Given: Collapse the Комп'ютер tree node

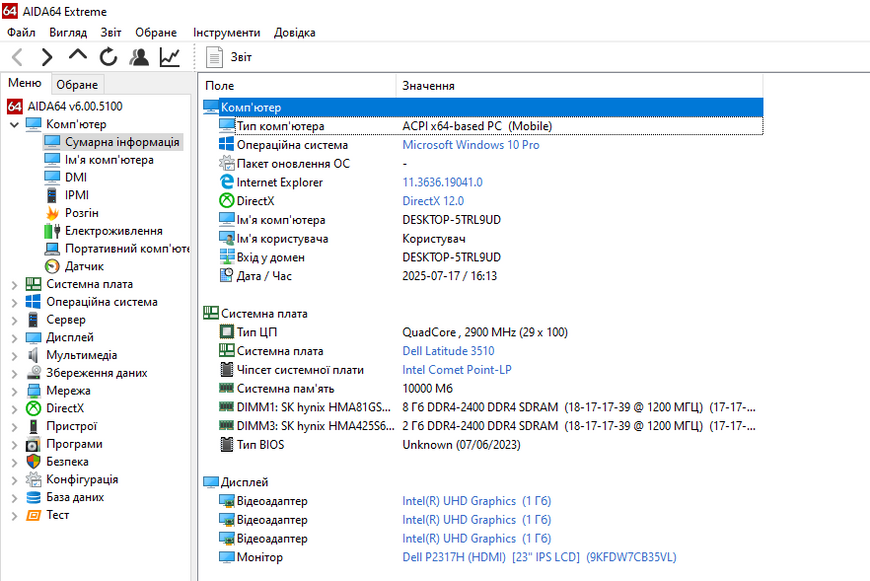Looking at the screenshot, I should tap(14, 124).
